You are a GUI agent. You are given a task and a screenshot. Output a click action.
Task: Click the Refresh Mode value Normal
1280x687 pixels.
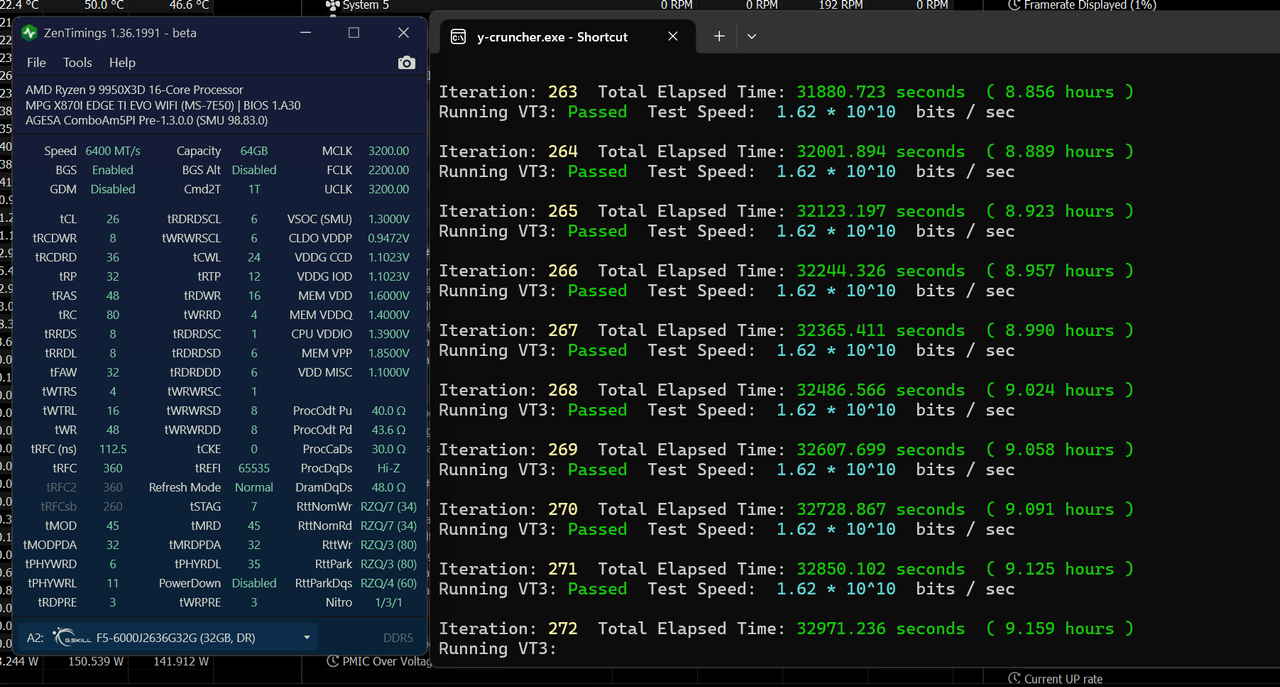(x=254, y=487)
